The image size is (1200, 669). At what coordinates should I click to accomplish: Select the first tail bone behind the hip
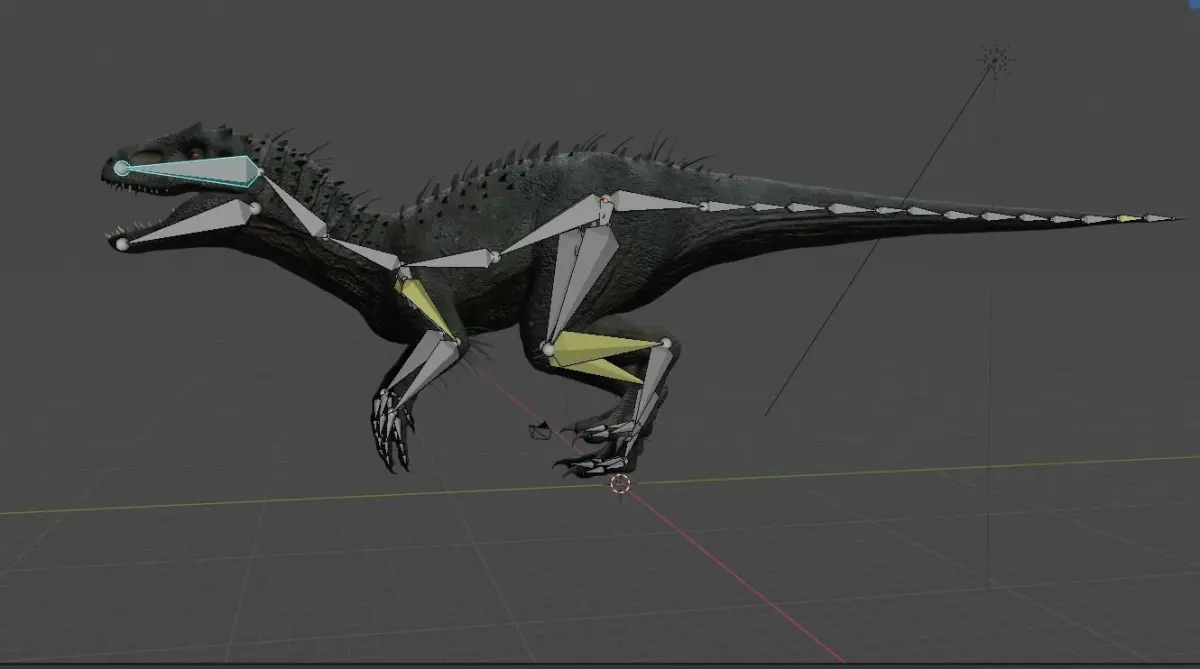[x=653, y=201]
